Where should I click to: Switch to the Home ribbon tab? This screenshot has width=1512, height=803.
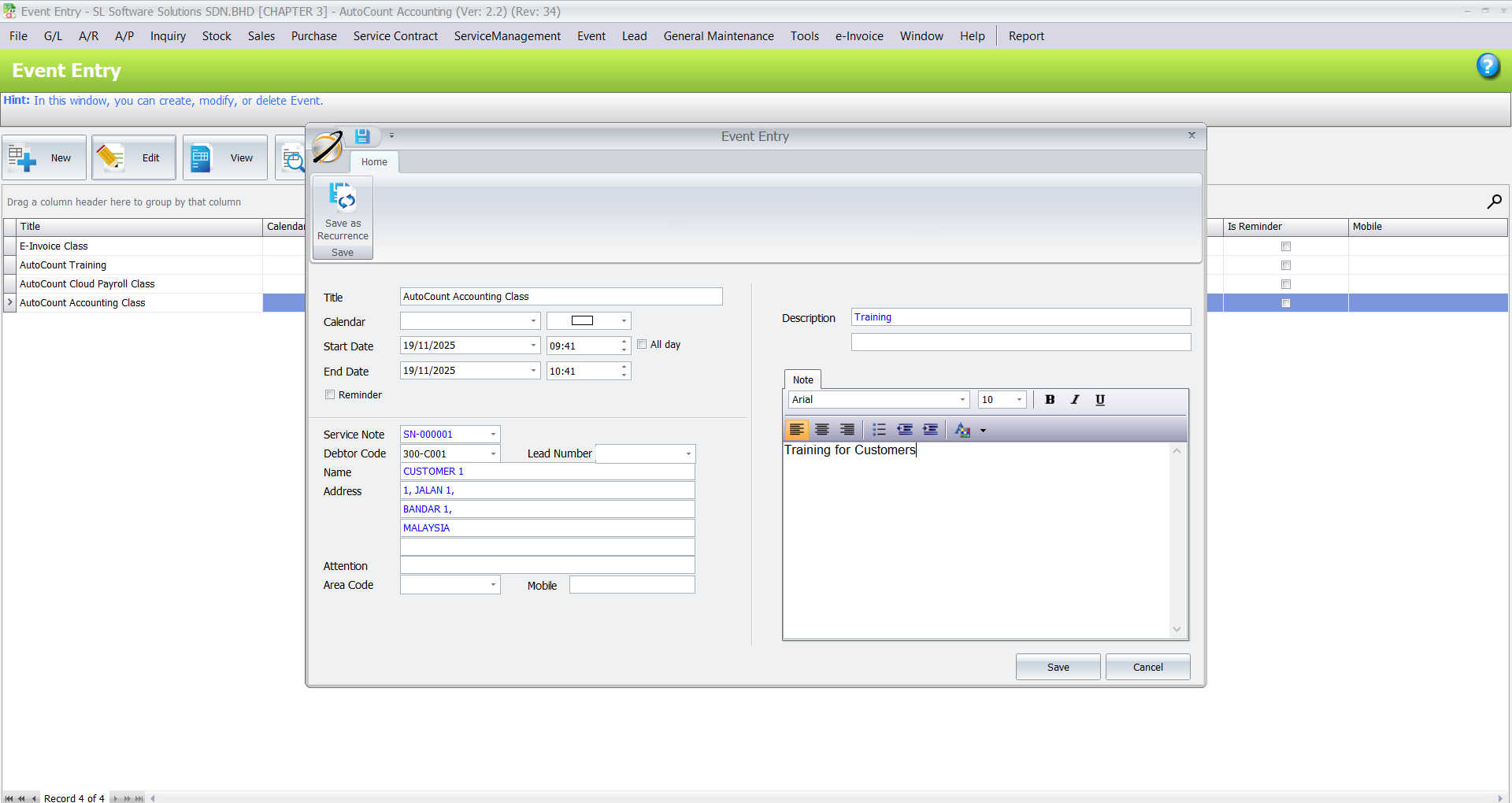click(374, 162)
